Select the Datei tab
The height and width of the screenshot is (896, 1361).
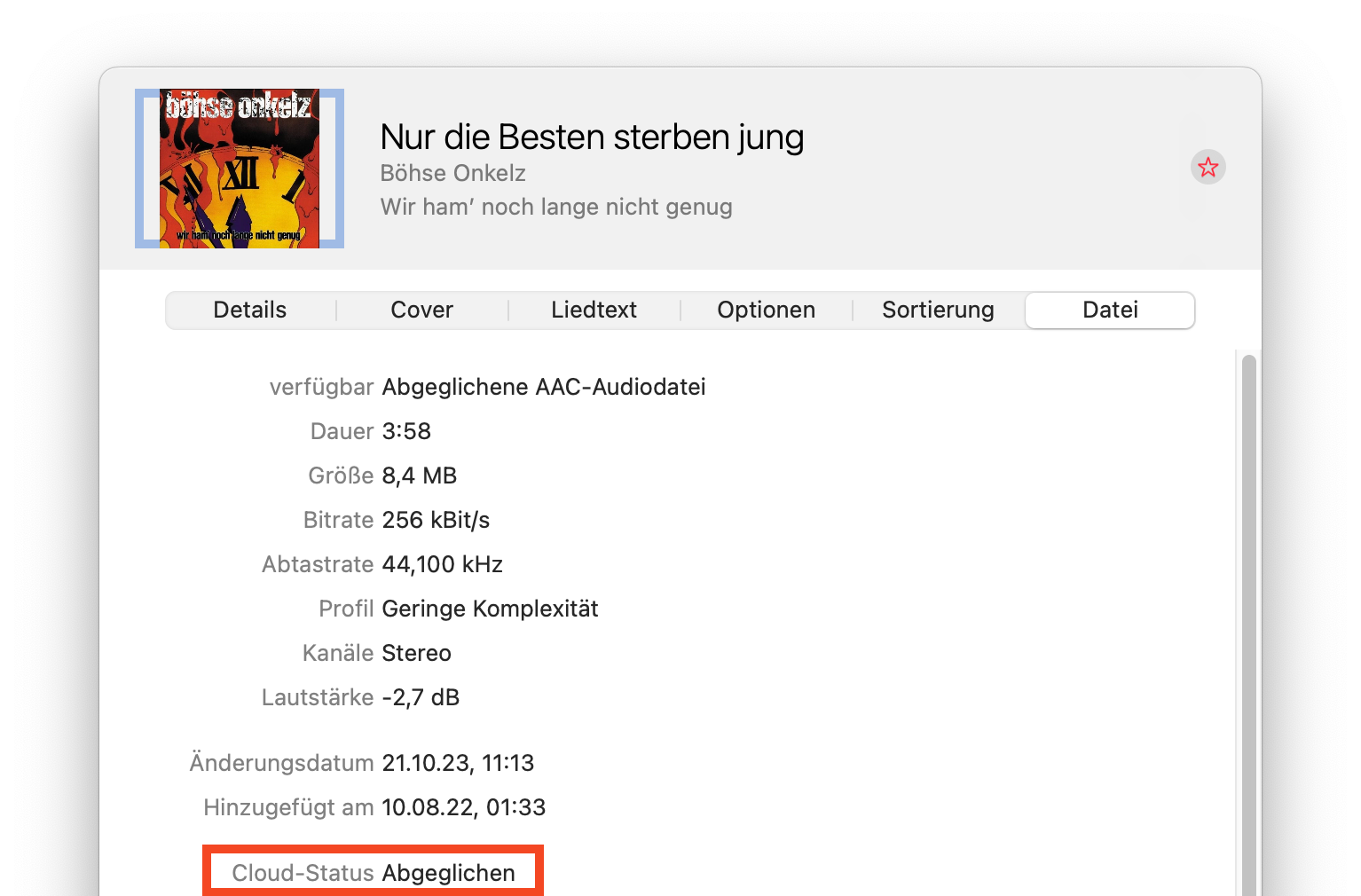click(1110, 310)
